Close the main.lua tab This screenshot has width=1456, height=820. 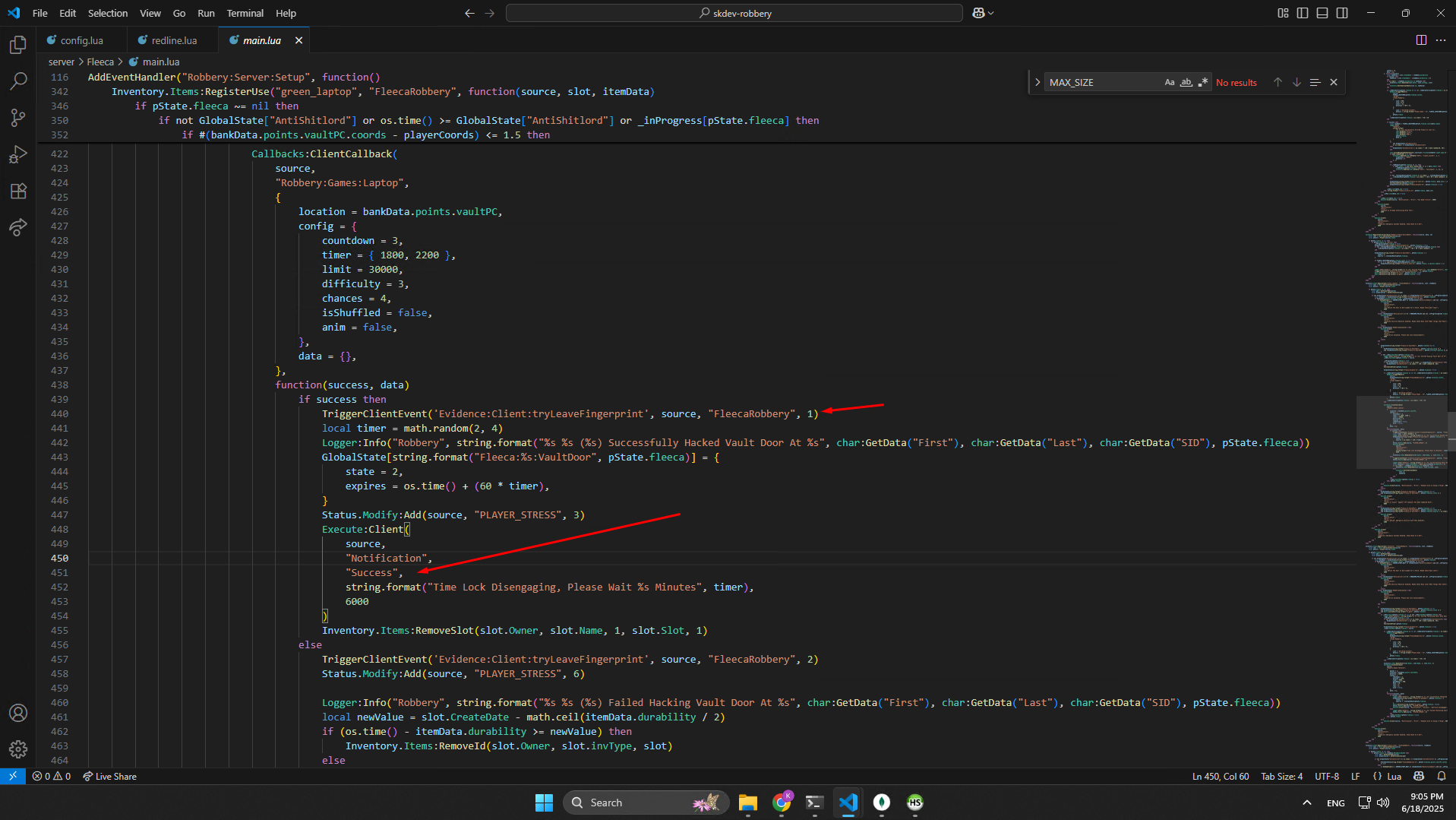coord(298,40)
